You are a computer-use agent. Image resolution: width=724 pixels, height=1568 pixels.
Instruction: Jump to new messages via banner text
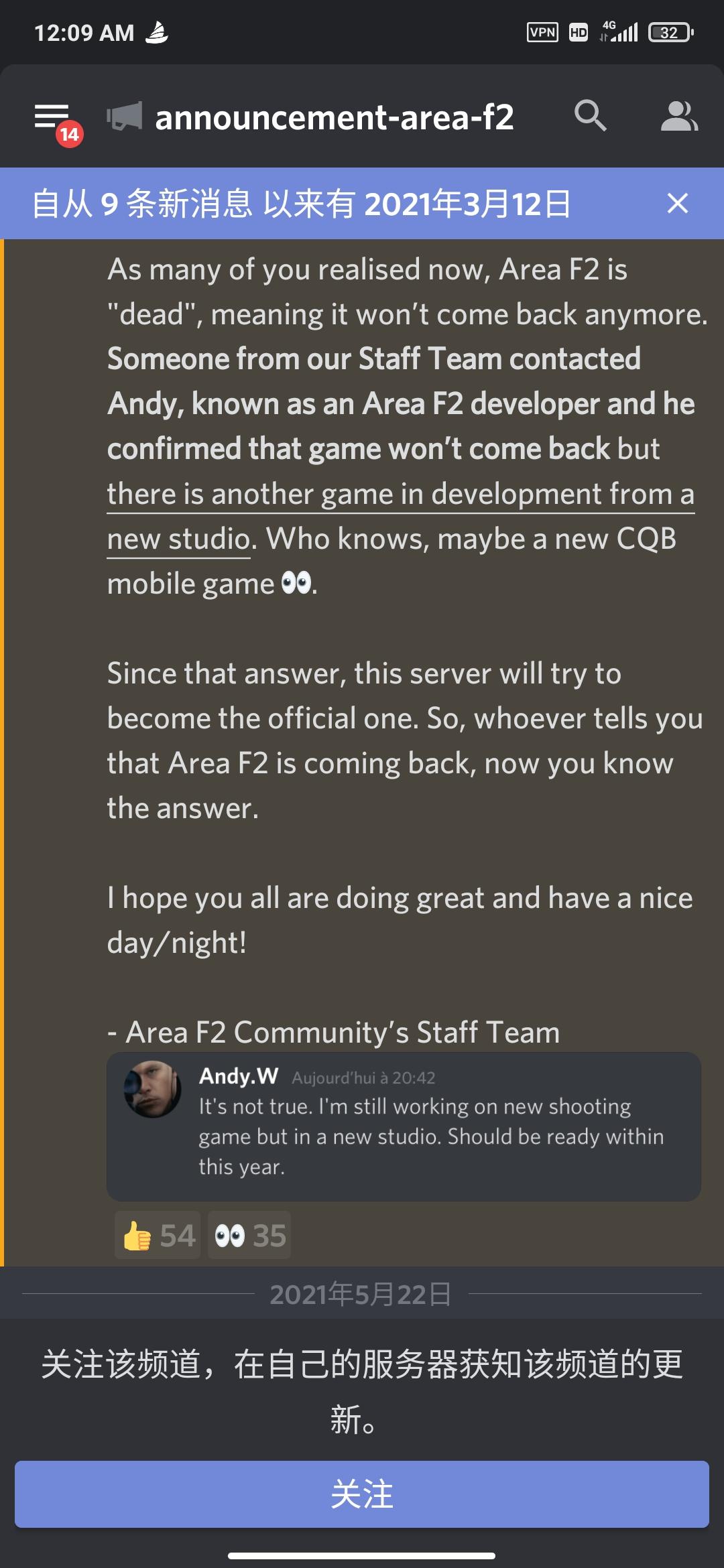(302, 204)
